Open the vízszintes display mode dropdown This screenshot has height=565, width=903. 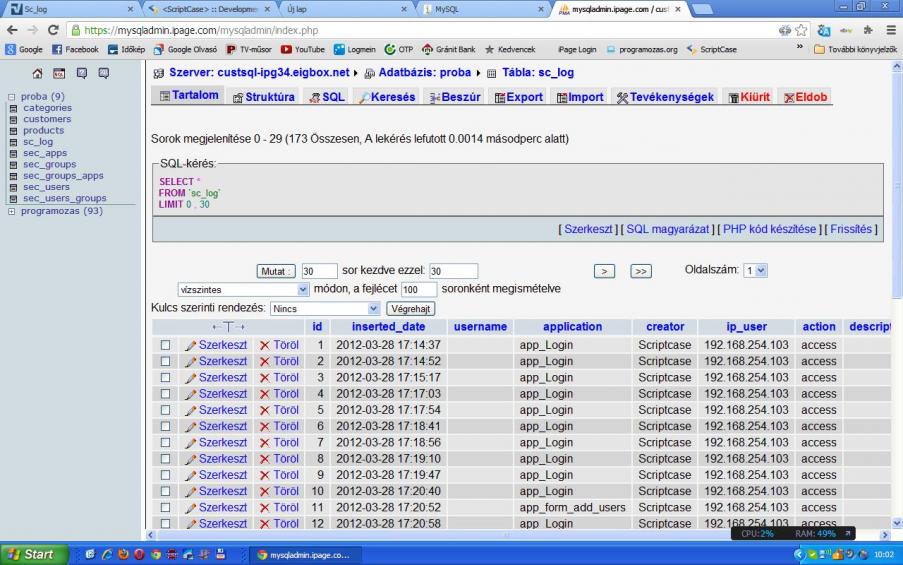click(x=243, y=289)
